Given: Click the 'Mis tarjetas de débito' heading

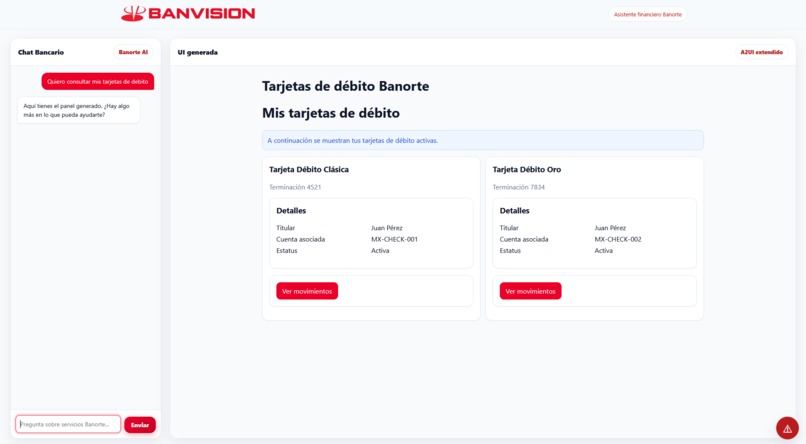Looking at the screenshot, I should pyautogui.click(x=331, y=113).
